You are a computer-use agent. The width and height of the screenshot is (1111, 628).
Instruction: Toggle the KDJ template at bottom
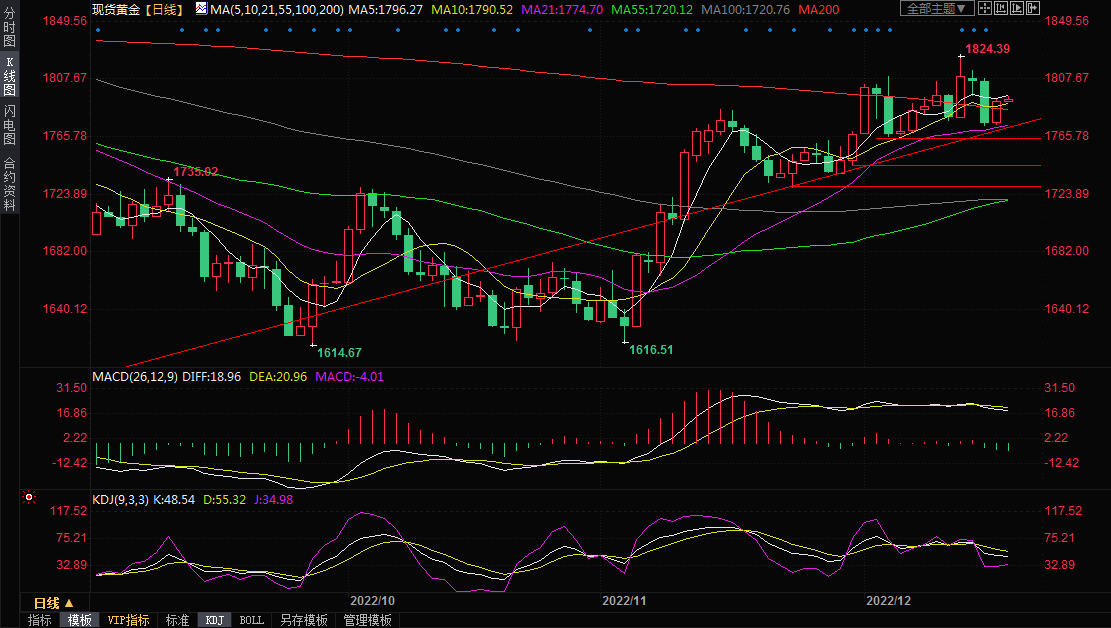[x=214, y=620]
